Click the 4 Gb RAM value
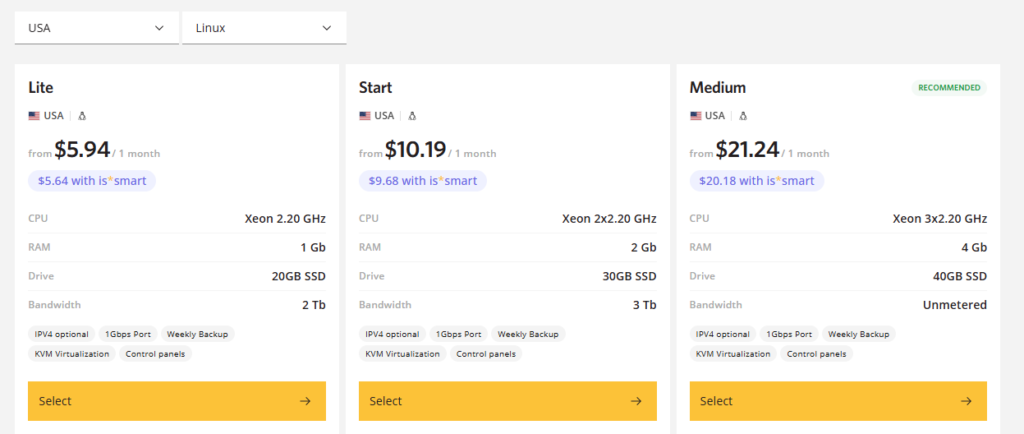The height and width of the screenshot is (434, 1024). 974,247
